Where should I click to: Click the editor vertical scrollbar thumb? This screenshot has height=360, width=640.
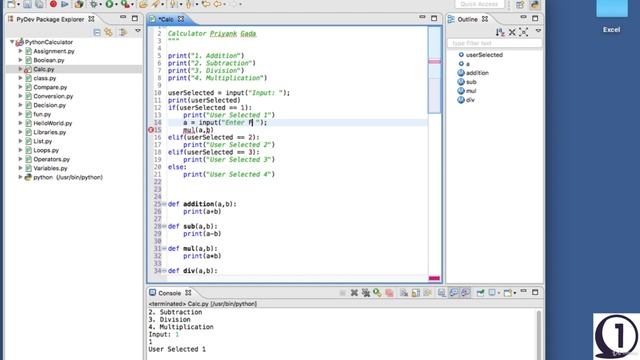pyautogui.click(x=434, y=69)
